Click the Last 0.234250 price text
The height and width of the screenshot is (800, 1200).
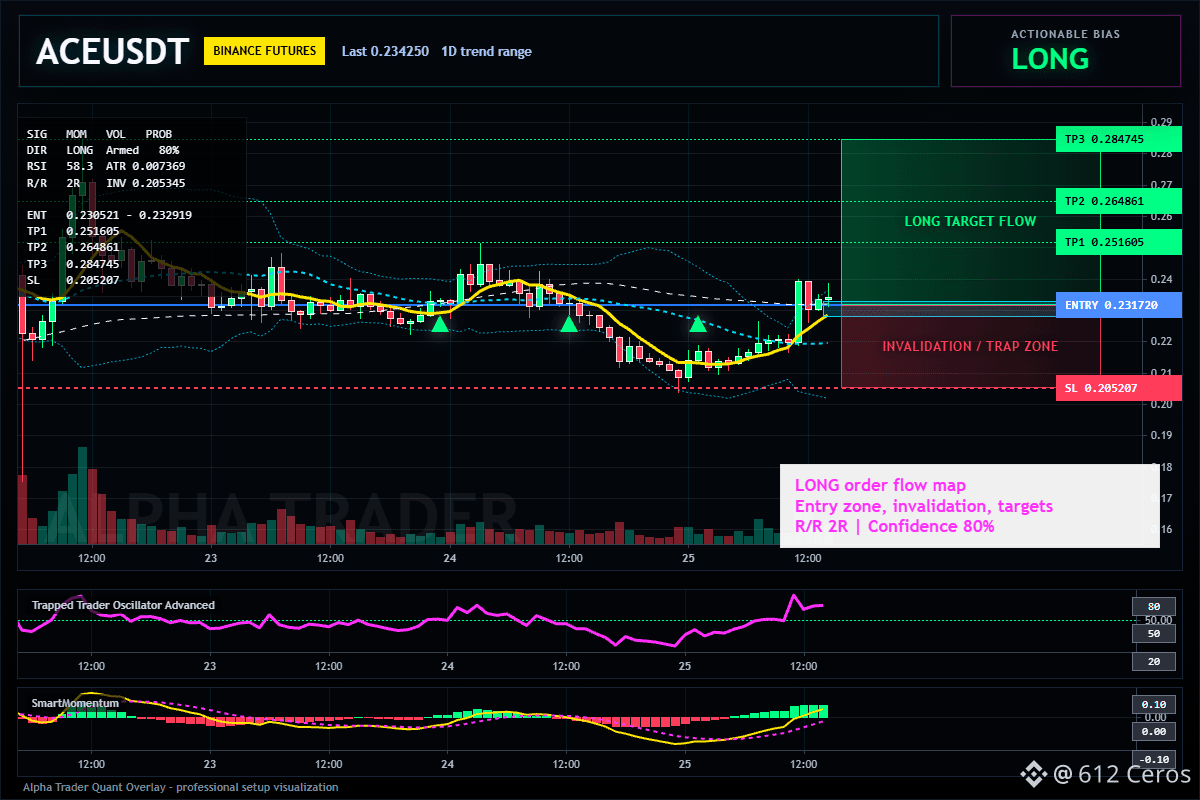(385, 52)
